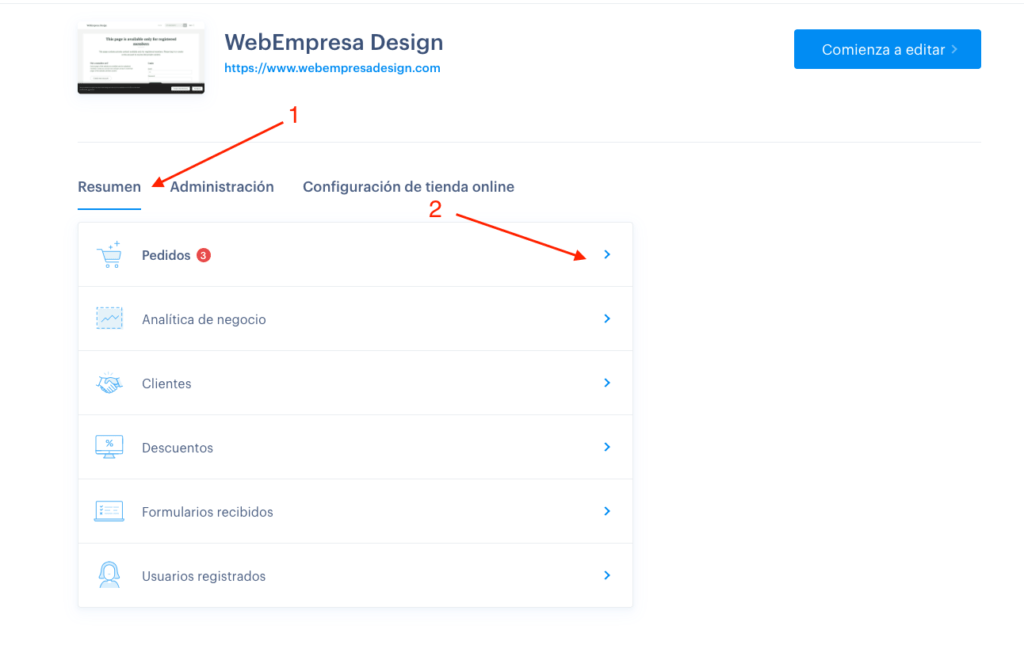Click the Pedidos shopping cart icon
Viewport: 1024px width, 664px height.
point(109,255)
